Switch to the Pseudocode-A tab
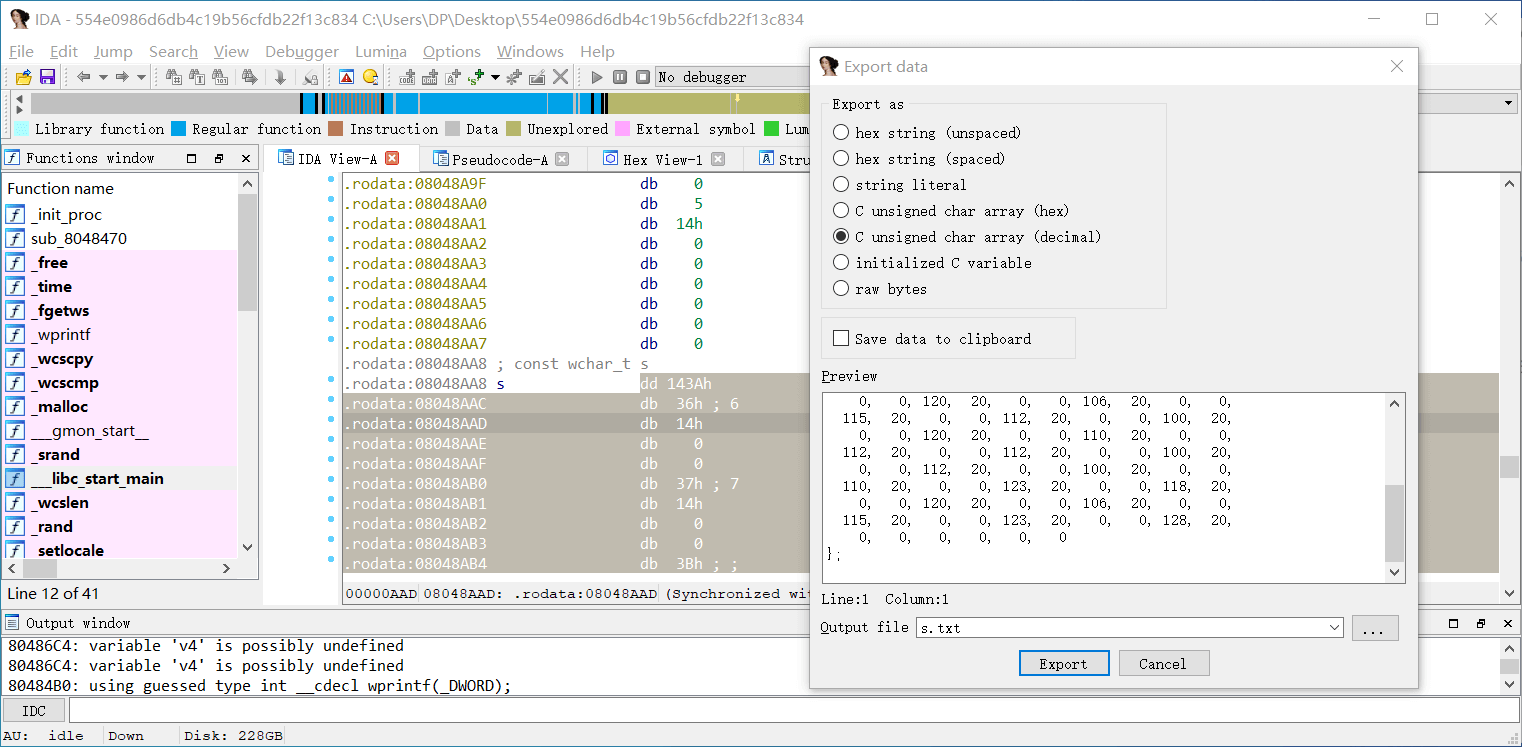This screenshot has height=747, width=1522. click(x=500, y=159)
